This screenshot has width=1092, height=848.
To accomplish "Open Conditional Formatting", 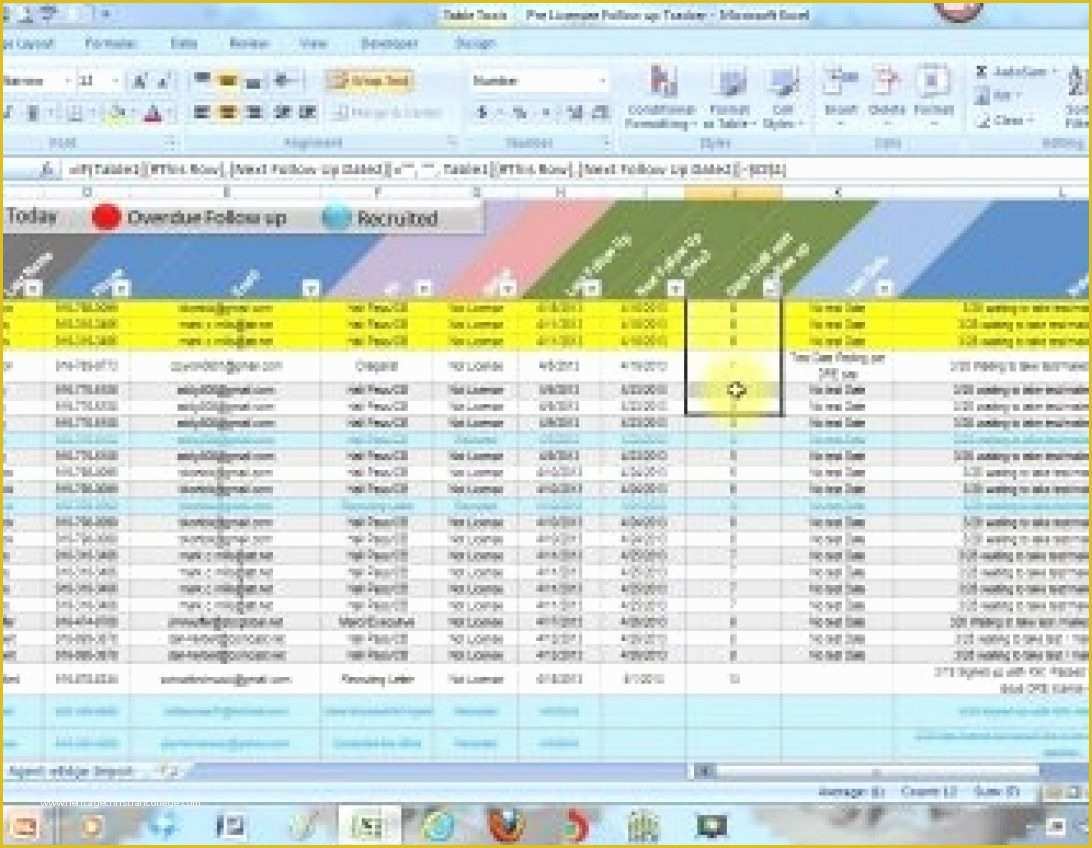I will (662, 96).
